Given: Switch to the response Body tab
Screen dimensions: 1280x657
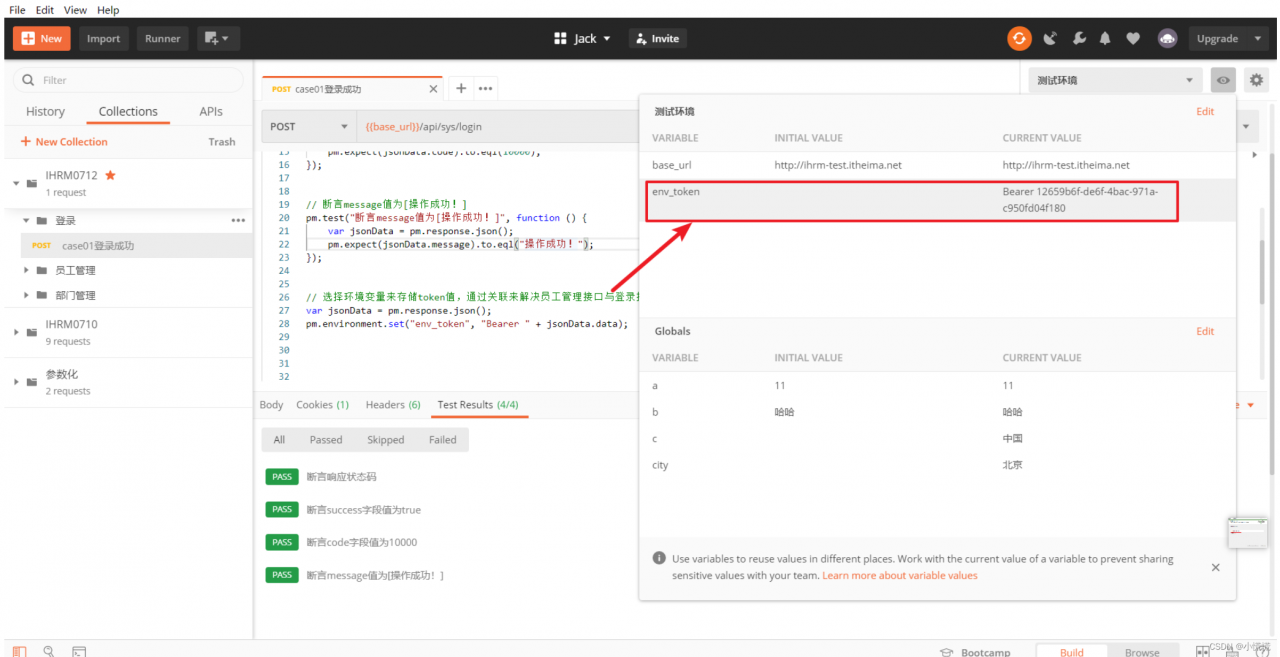Looking at the screenshot, I should coord(271,405).
